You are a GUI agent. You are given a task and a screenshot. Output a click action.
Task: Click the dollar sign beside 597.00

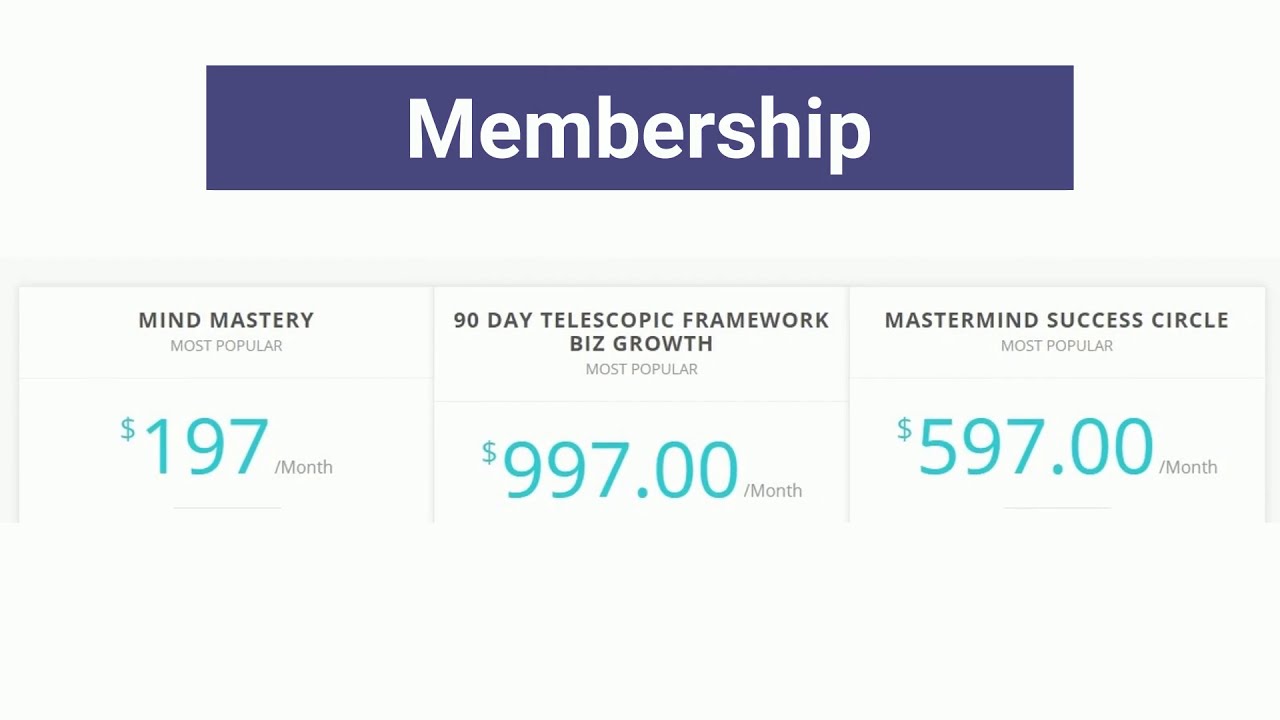point(904,429)
